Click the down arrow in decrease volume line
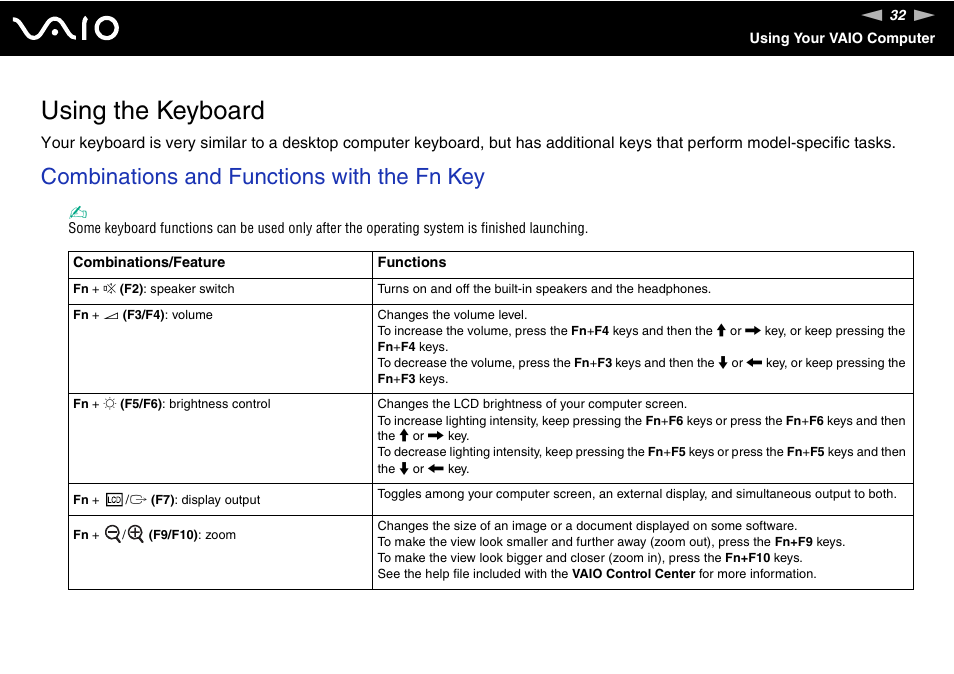 pyautogui.click(x=723, y=363)
